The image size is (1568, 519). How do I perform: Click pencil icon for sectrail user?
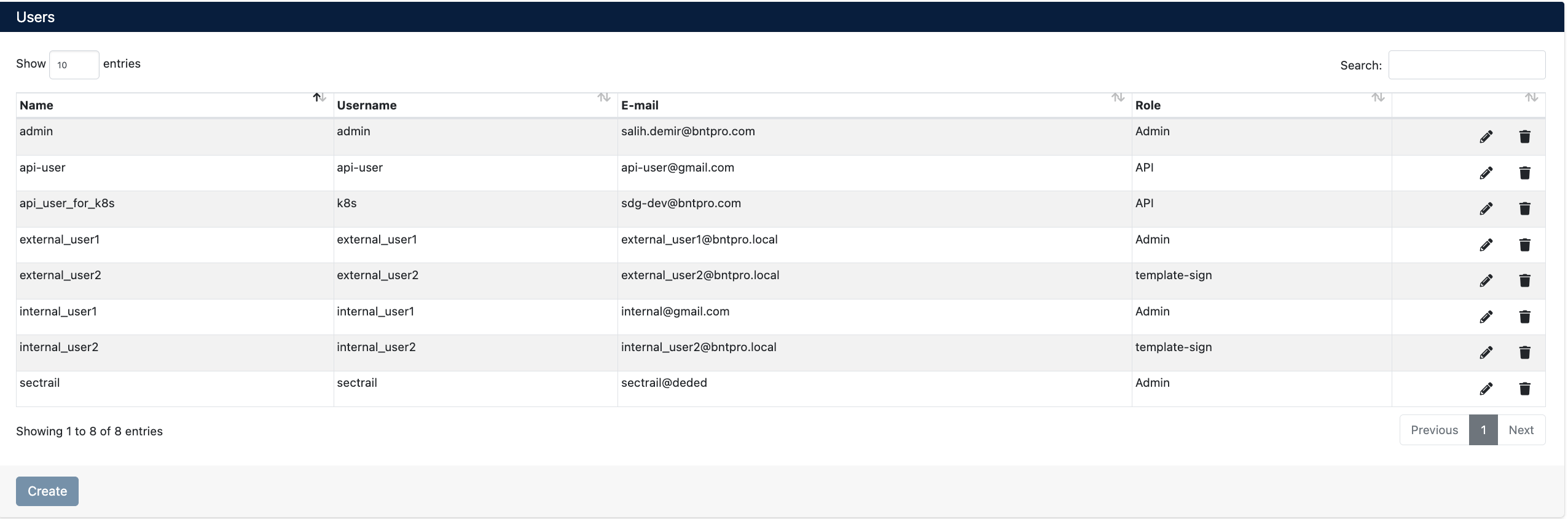(1486, 389)
